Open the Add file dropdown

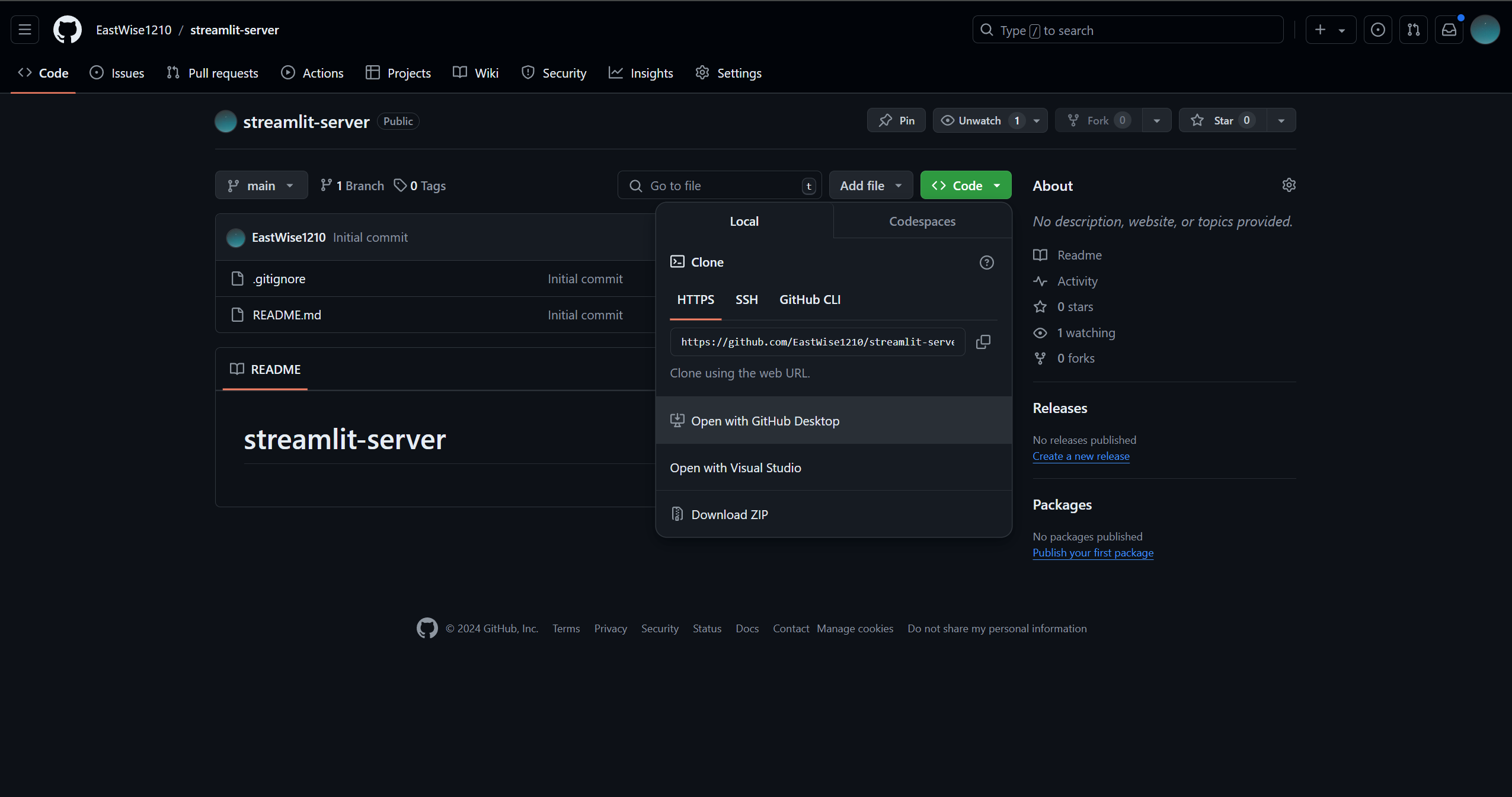(x=871, y=185)
